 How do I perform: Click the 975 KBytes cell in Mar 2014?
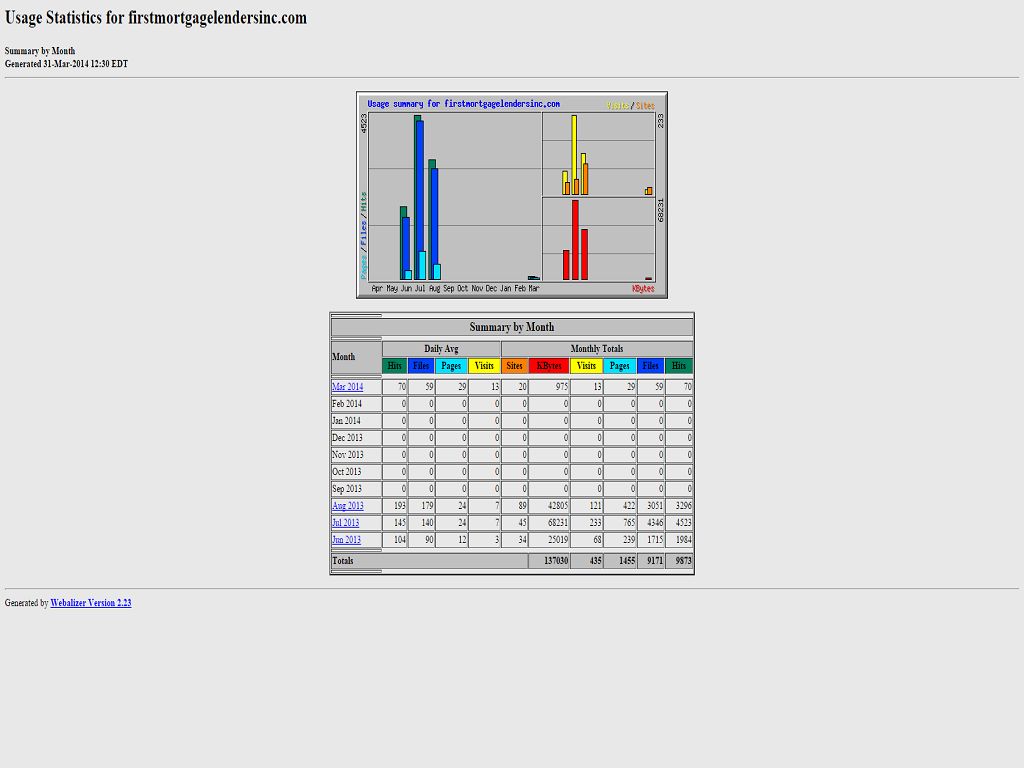(549, 387)
